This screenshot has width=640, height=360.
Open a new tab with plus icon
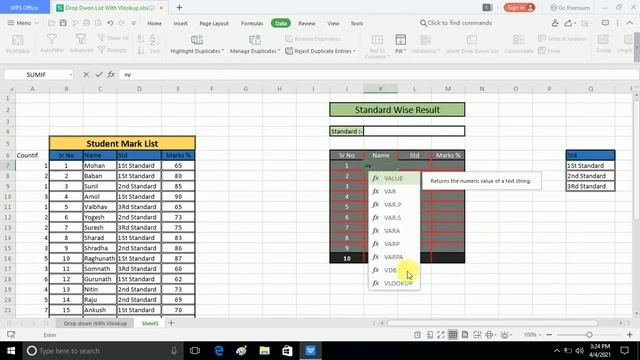179,7
